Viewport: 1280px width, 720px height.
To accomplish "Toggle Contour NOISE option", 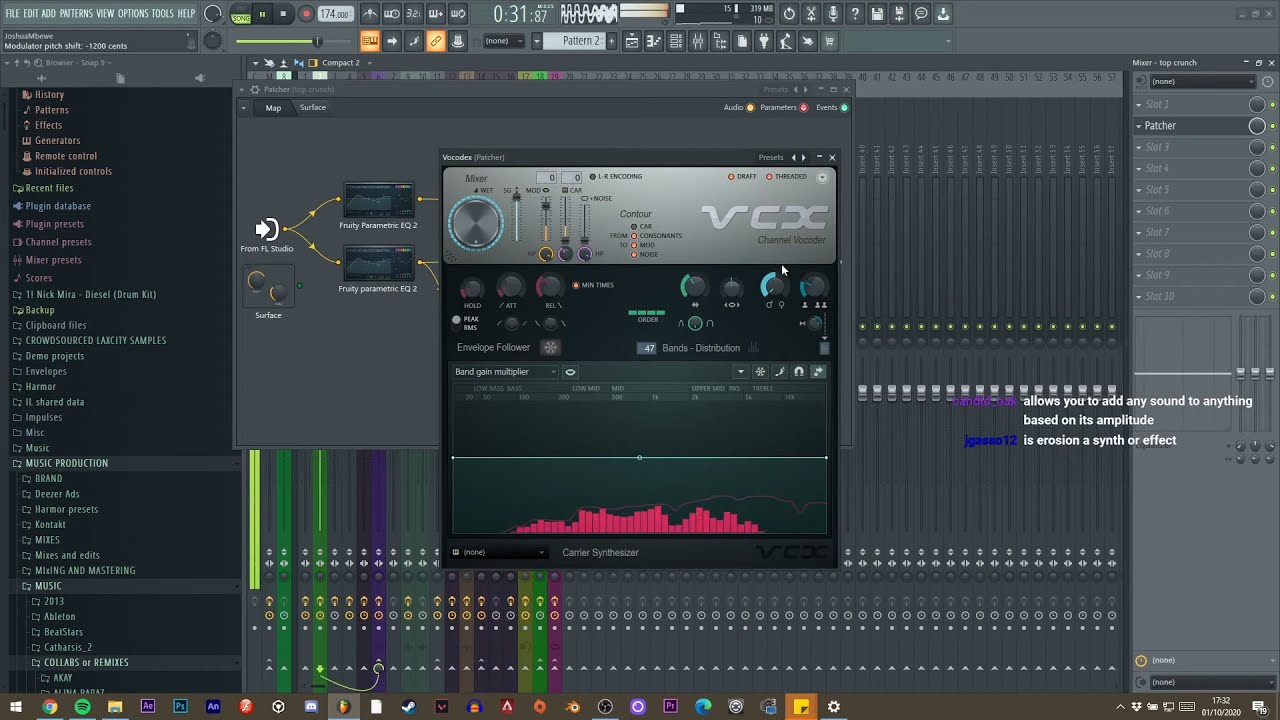I will point(644,254).
